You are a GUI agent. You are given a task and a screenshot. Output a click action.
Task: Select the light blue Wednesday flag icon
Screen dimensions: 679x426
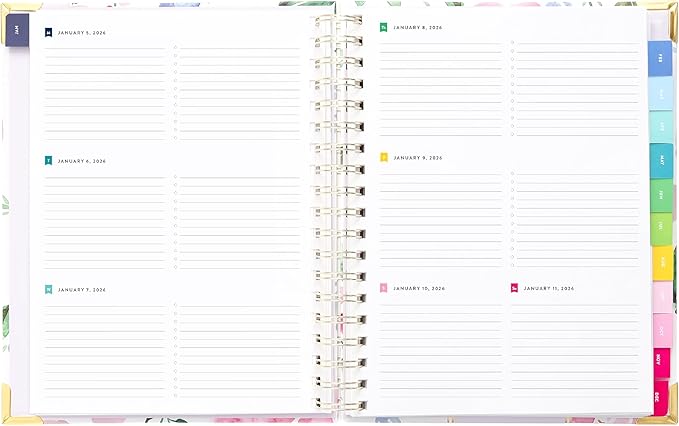pyautogui.click(x=48, y=289)
